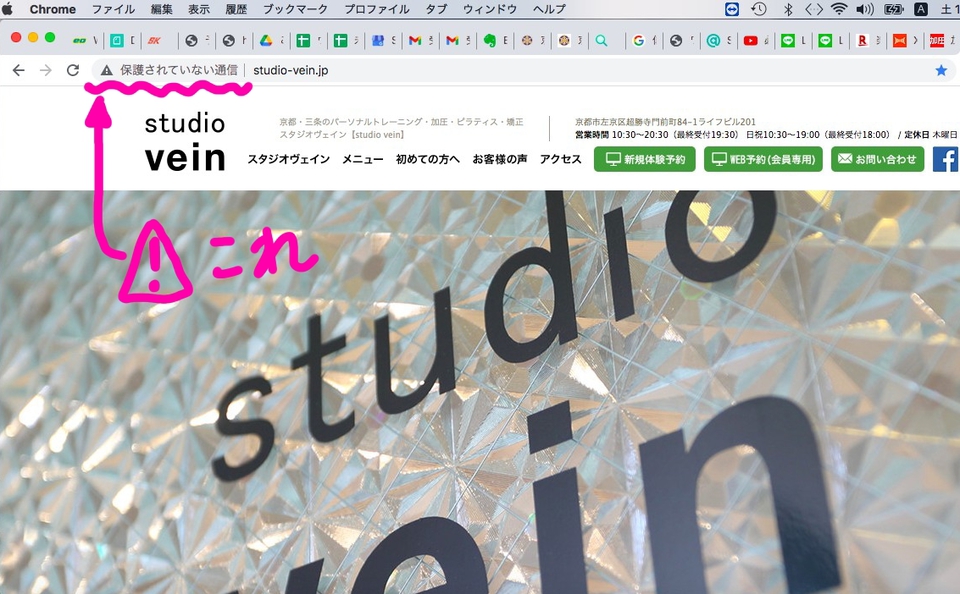This screenshot has width=960, height=594.
Task: Open the タブ menu
Action: coord(437,9)
